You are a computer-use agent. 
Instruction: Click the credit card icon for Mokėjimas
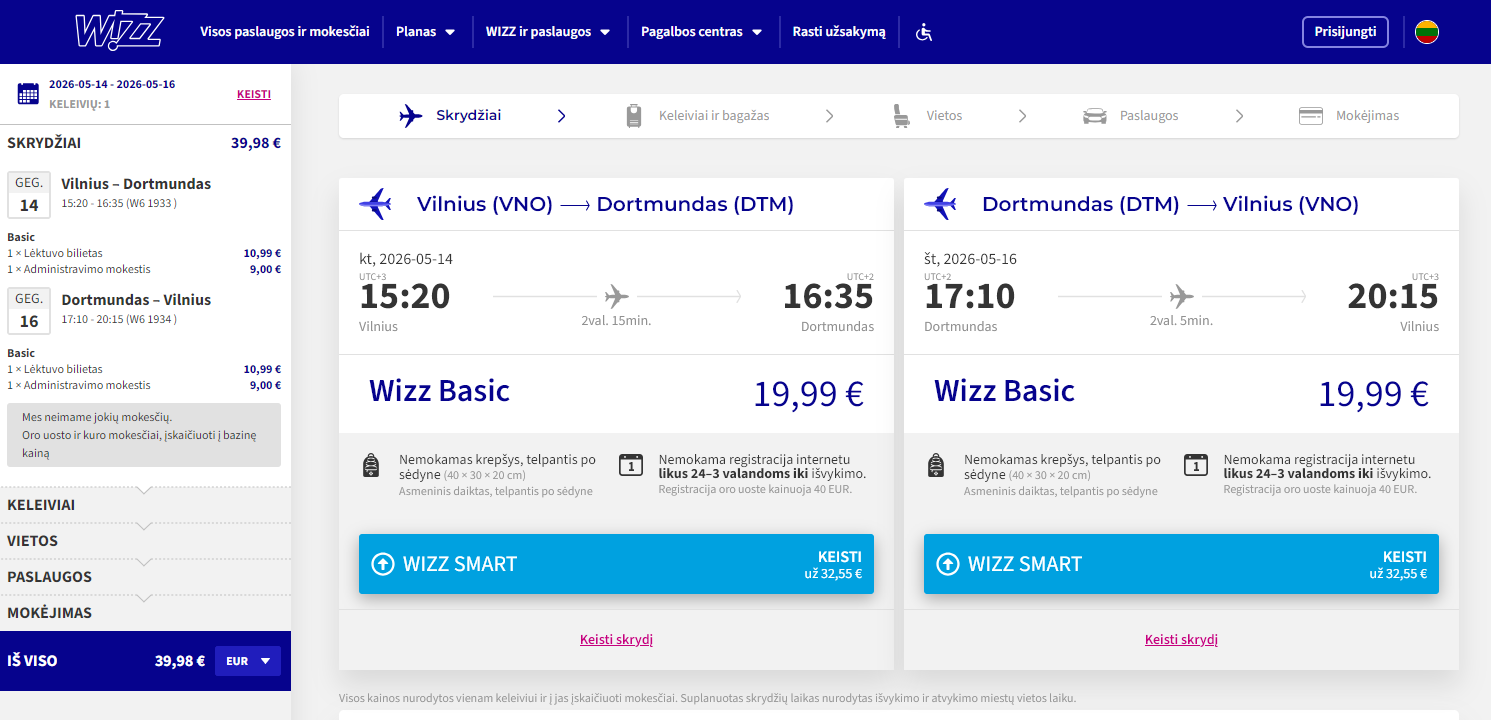point(1311,116)
